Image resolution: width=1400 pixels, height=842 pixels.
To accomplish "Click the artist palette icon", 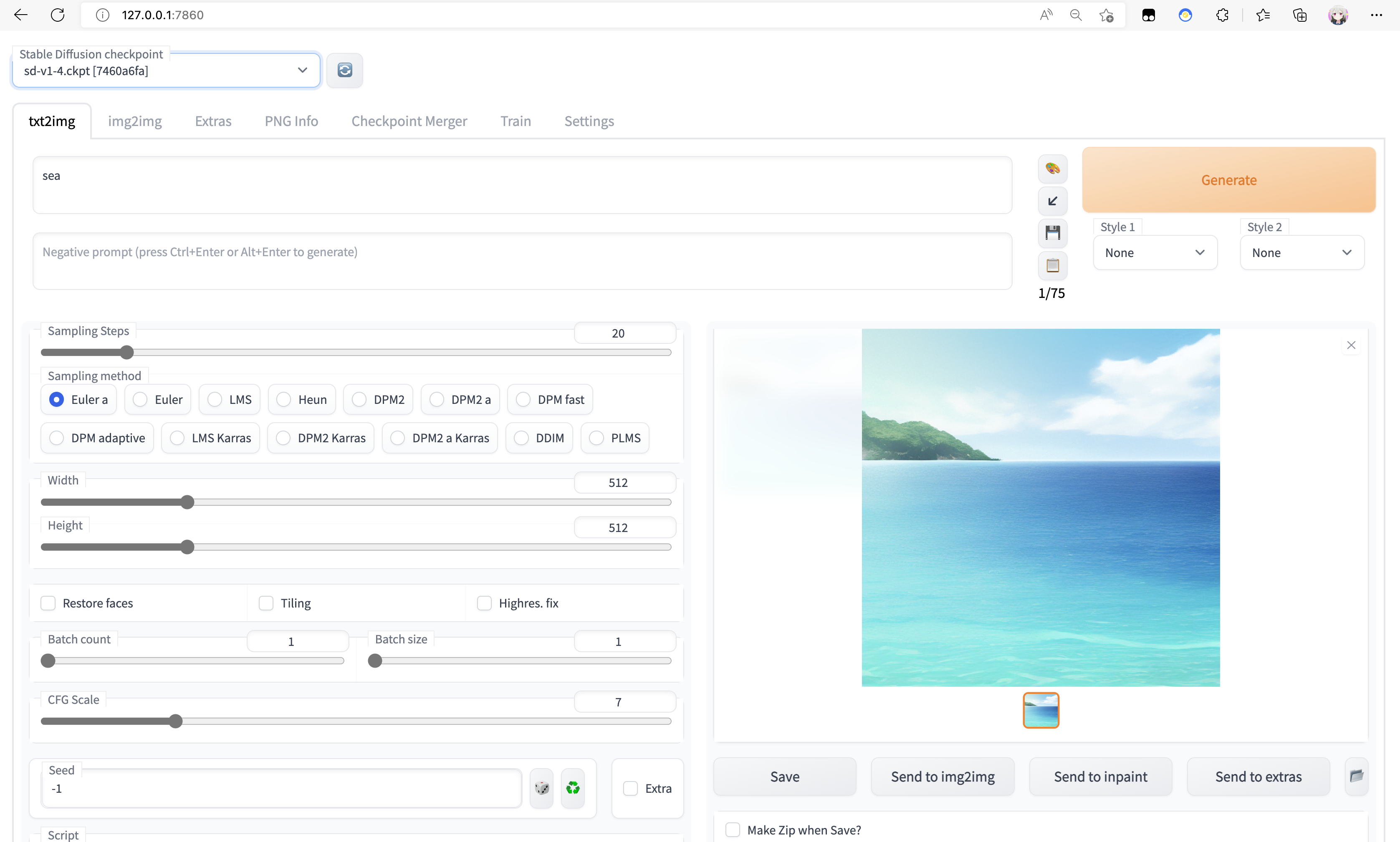I will click(x=1052, y=169).
